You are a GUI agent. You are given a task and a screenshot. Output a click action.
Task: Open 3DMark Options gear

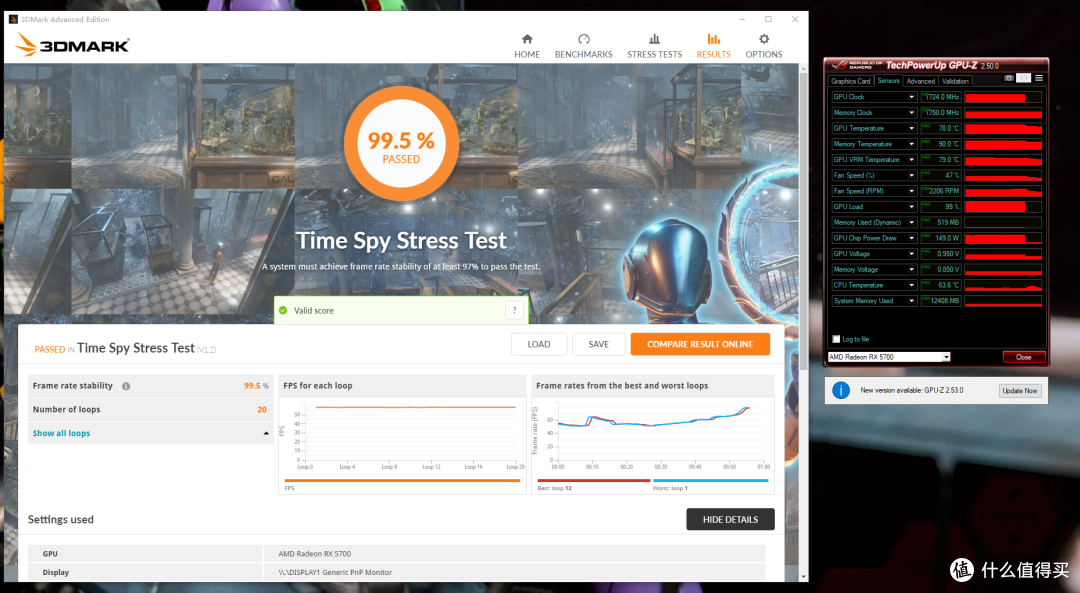tap(764, 46)
